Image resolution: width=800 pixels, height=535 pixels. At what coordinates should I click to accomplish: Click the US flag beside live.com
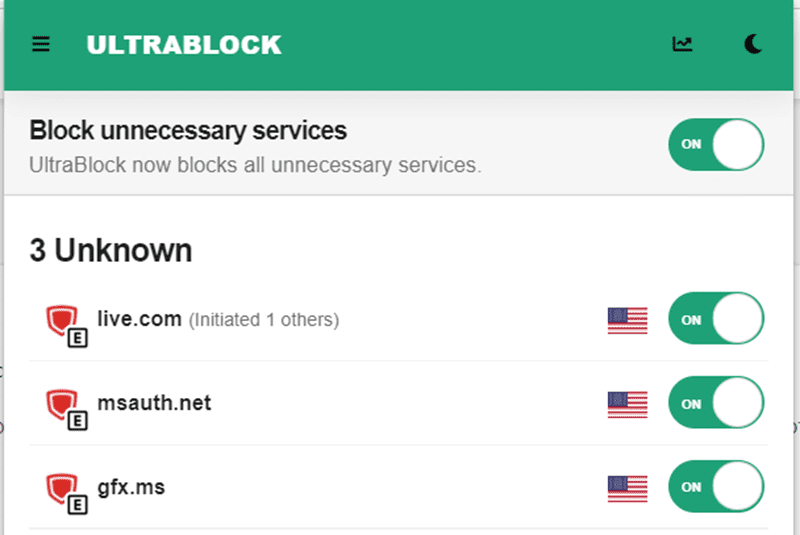pyautogui.click(x=627, y=320)
